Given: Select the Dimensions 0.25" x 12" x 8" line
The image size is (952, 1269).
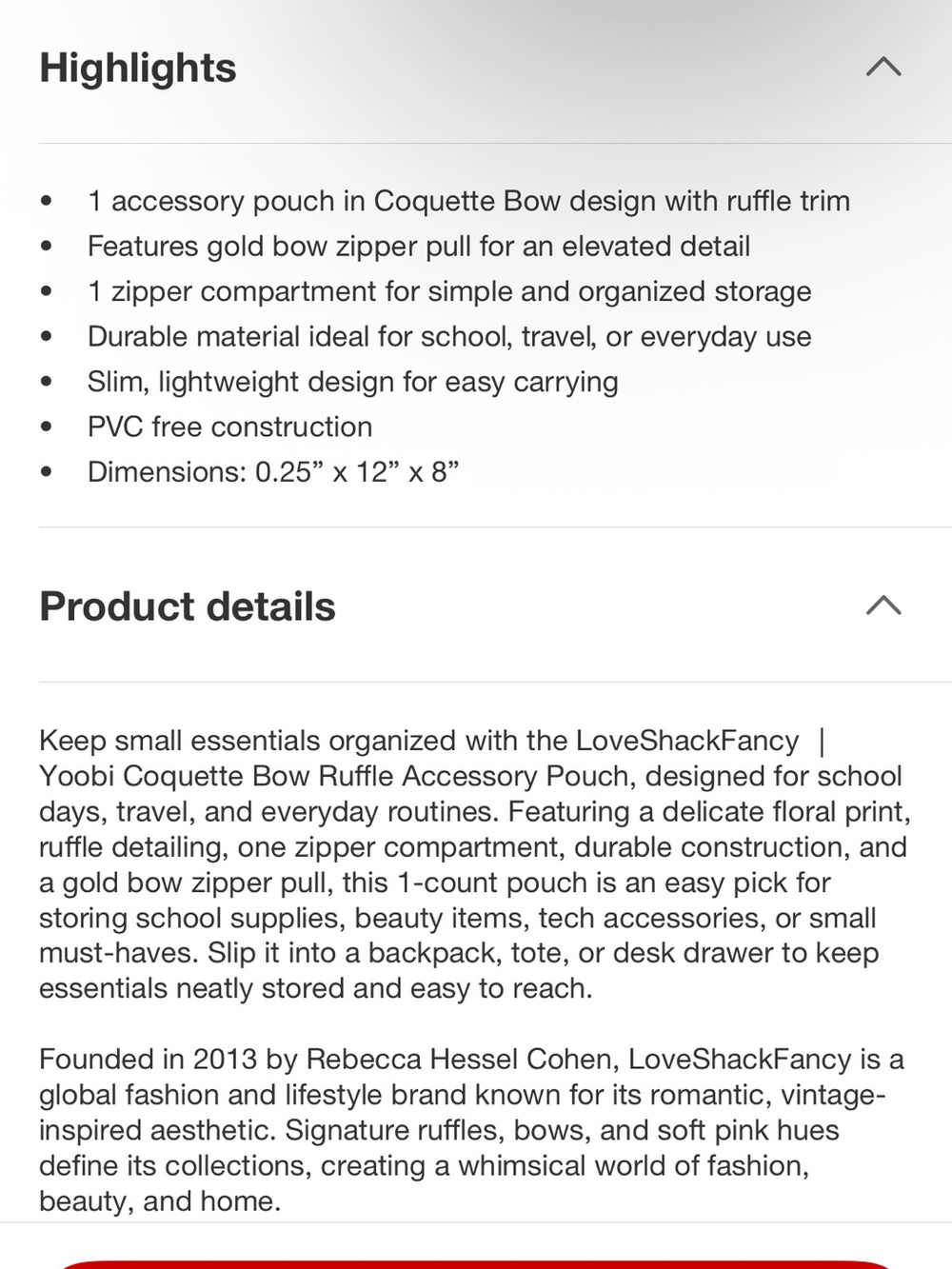Looking at the screenshot, I should (x=273, y=471).
